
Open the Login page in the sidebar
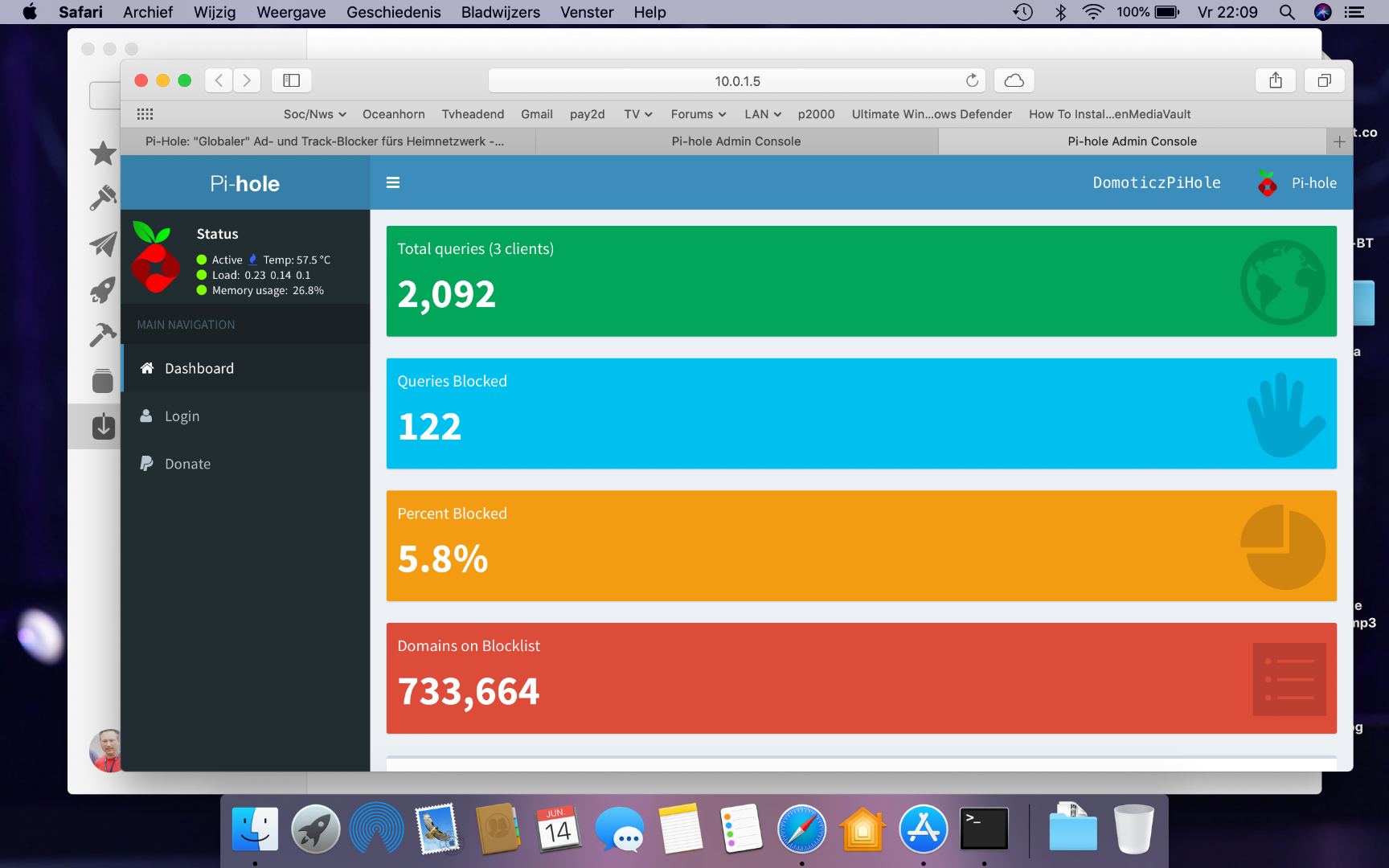coord(246,416)
